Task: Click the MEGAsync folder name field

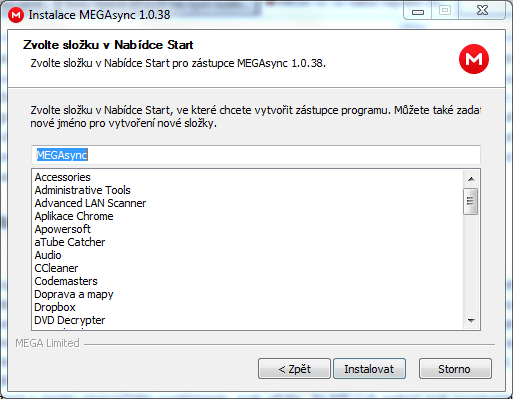Action: pos(256,155)
